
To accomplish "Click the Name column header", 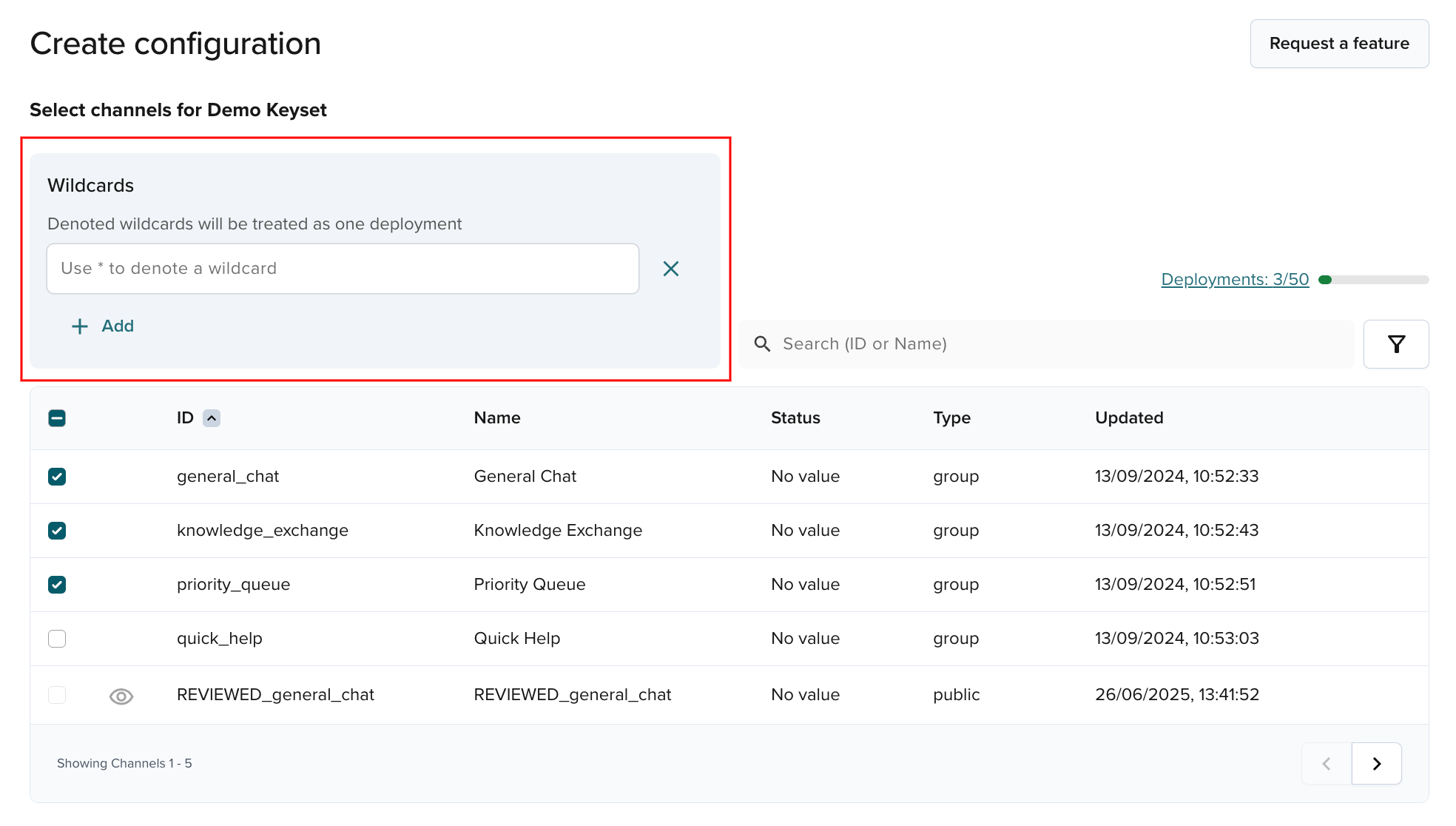I will tap(497, 418).
